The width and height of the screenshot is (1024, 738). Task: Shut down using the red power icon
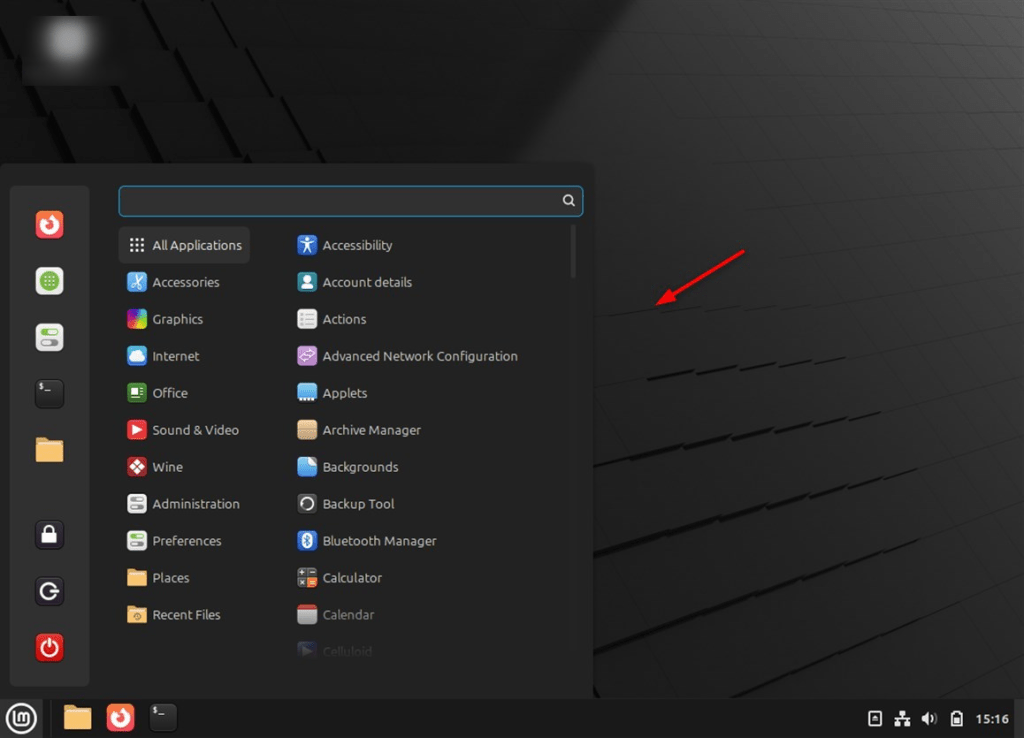pos(49,647)
